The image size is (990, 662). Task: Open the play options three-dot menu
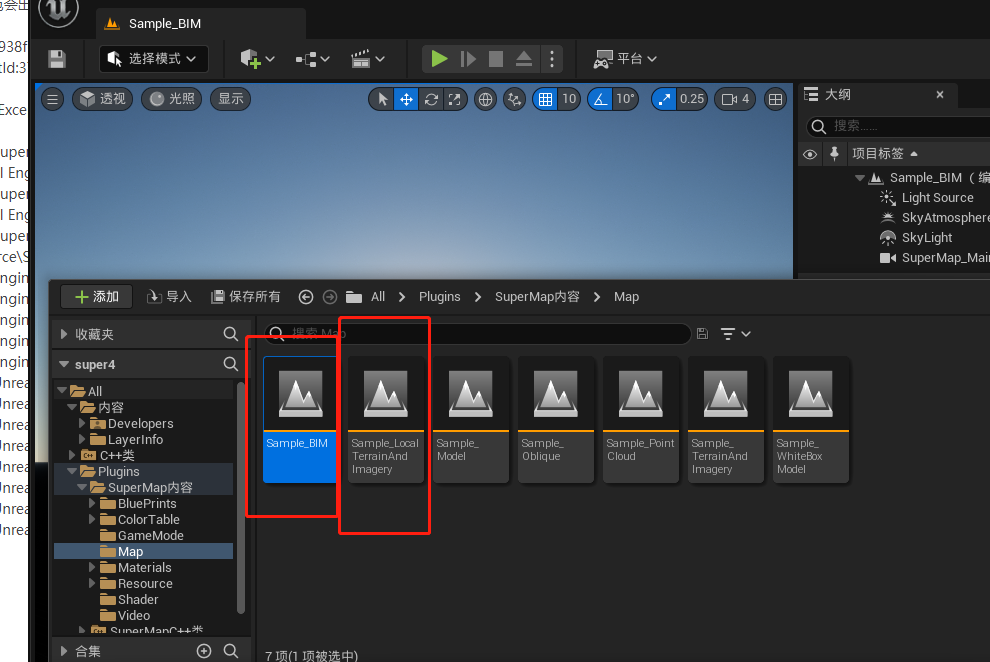click(x=552, y=59)
